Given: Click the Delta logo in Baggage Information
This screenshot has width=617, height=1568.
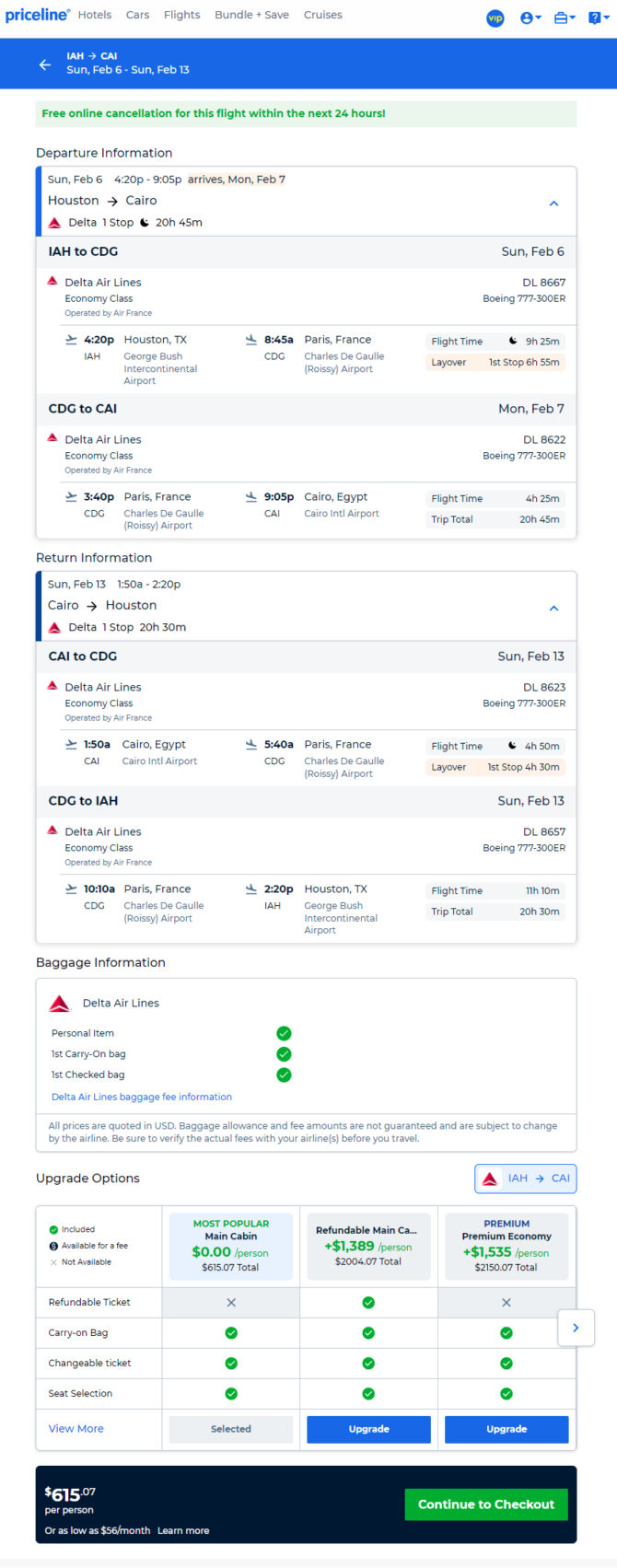Looking at the screenshot, I should point(60,1003).
